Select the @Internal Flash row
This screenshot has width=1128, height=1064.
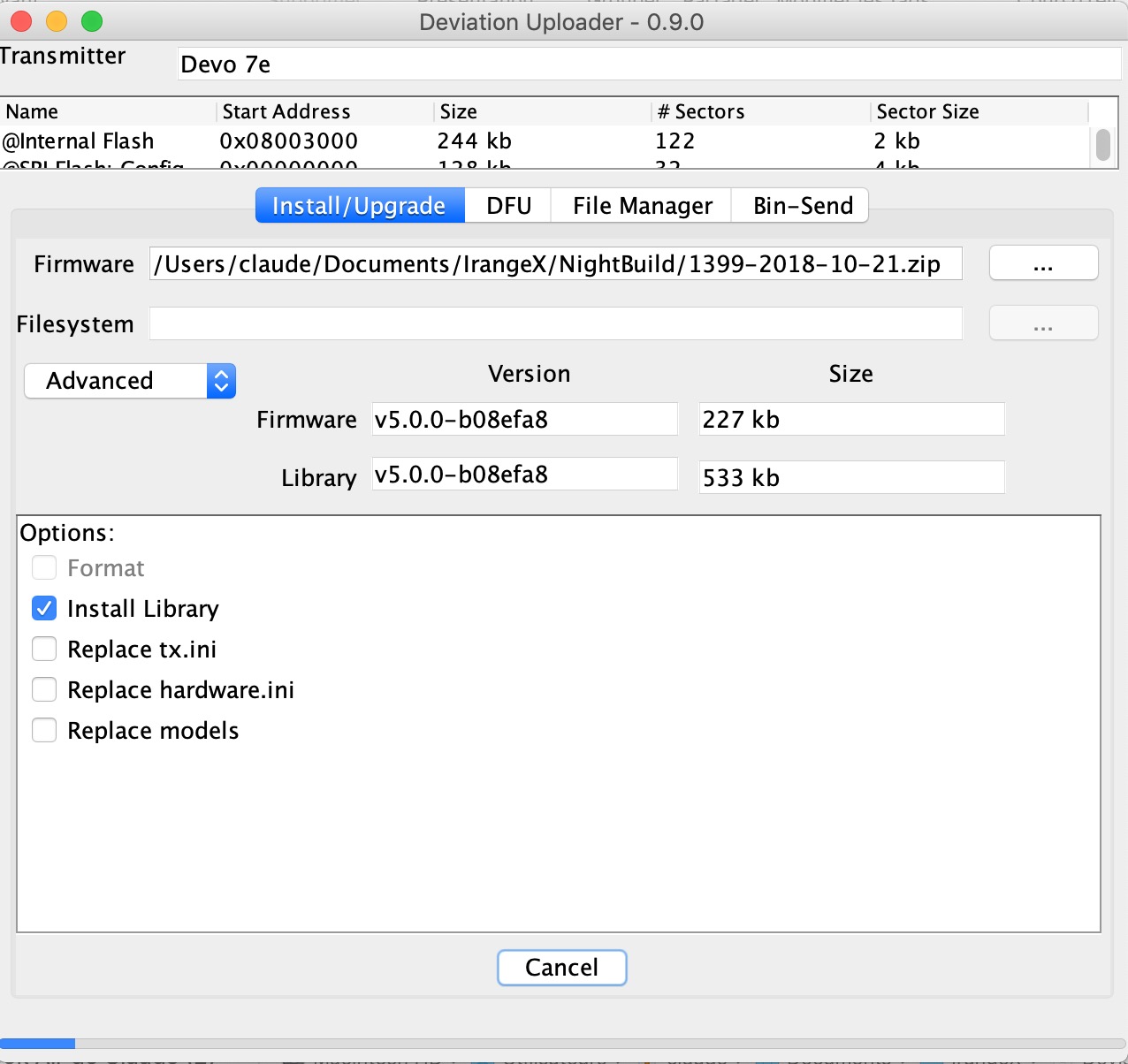(x=545, y=141)
